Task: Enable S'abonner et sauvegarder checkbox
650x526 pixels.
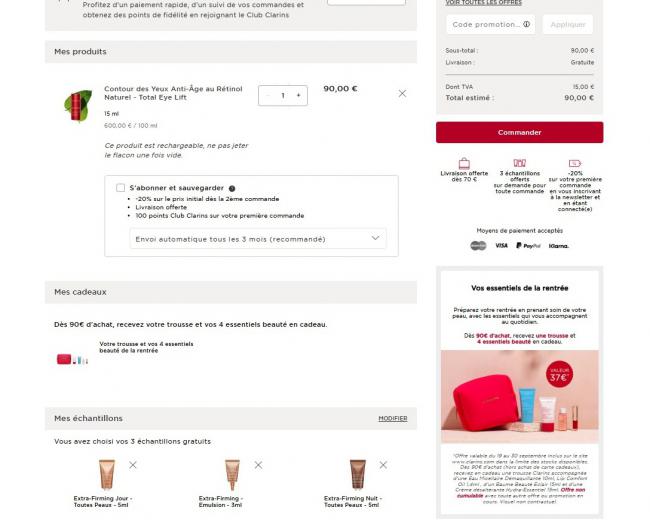Action: (121, 188)
